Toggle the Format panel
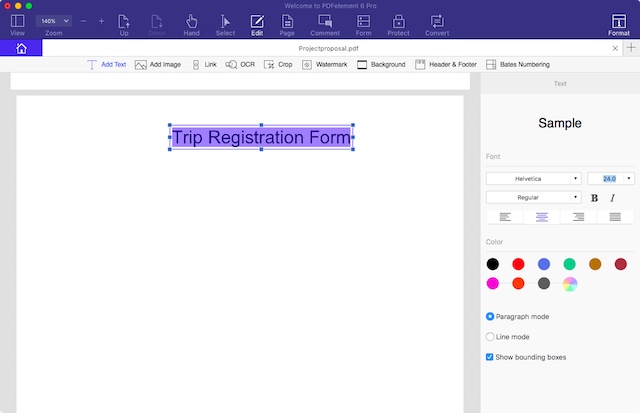640x413 pixels. 619,25
